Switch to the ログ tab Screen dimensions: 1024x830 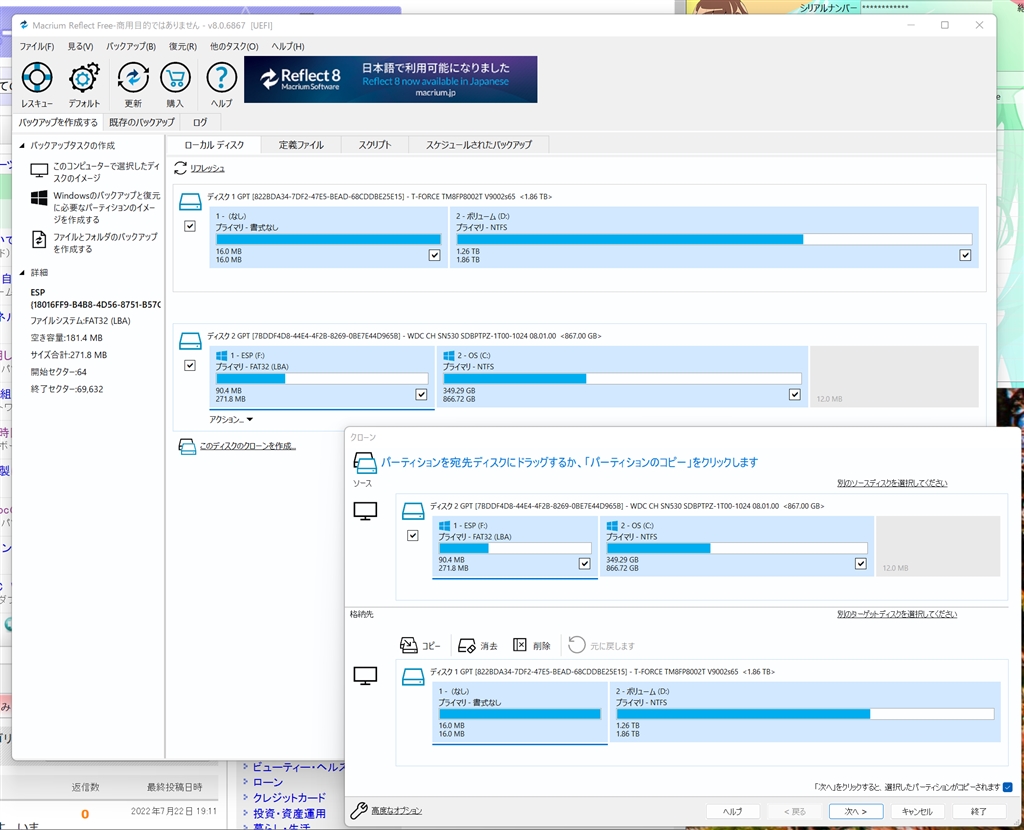[x=200, y=122]
